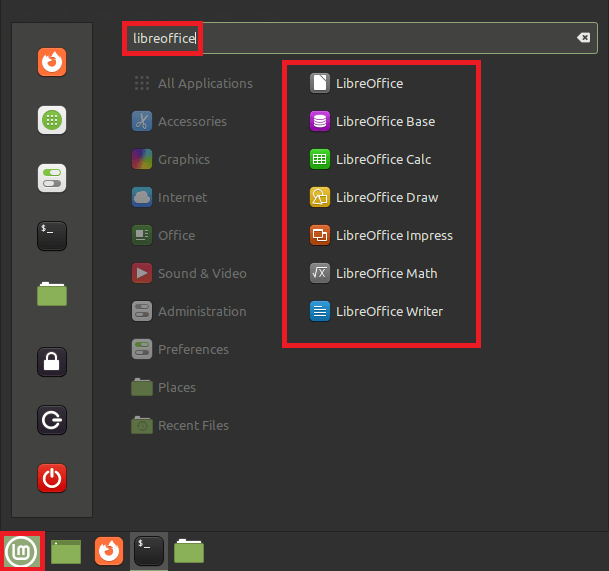The height and width of the screenshot is (571, 609).
Task: Log out using the sidebar icon
Action: point(52,420)
